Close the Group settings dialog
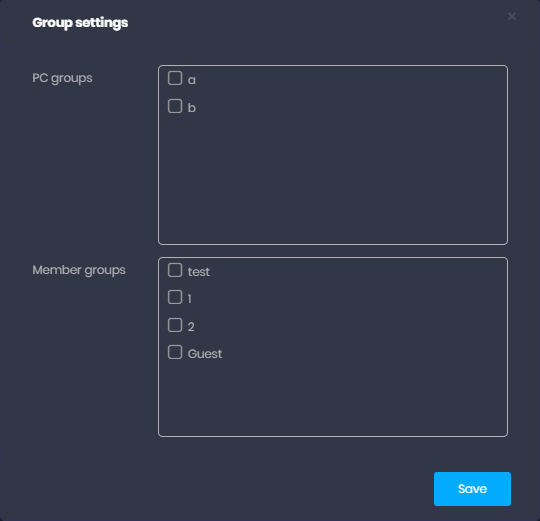The height and width of the screenshot is (521, 540). tap(511, 17)
